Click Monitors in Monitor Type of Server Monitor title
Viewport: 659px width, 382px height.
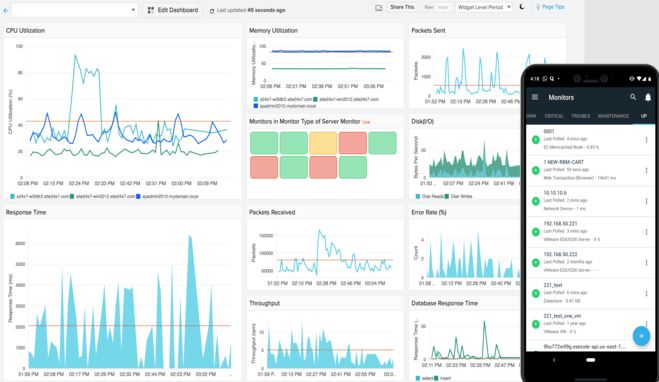(x=304, y=121)
